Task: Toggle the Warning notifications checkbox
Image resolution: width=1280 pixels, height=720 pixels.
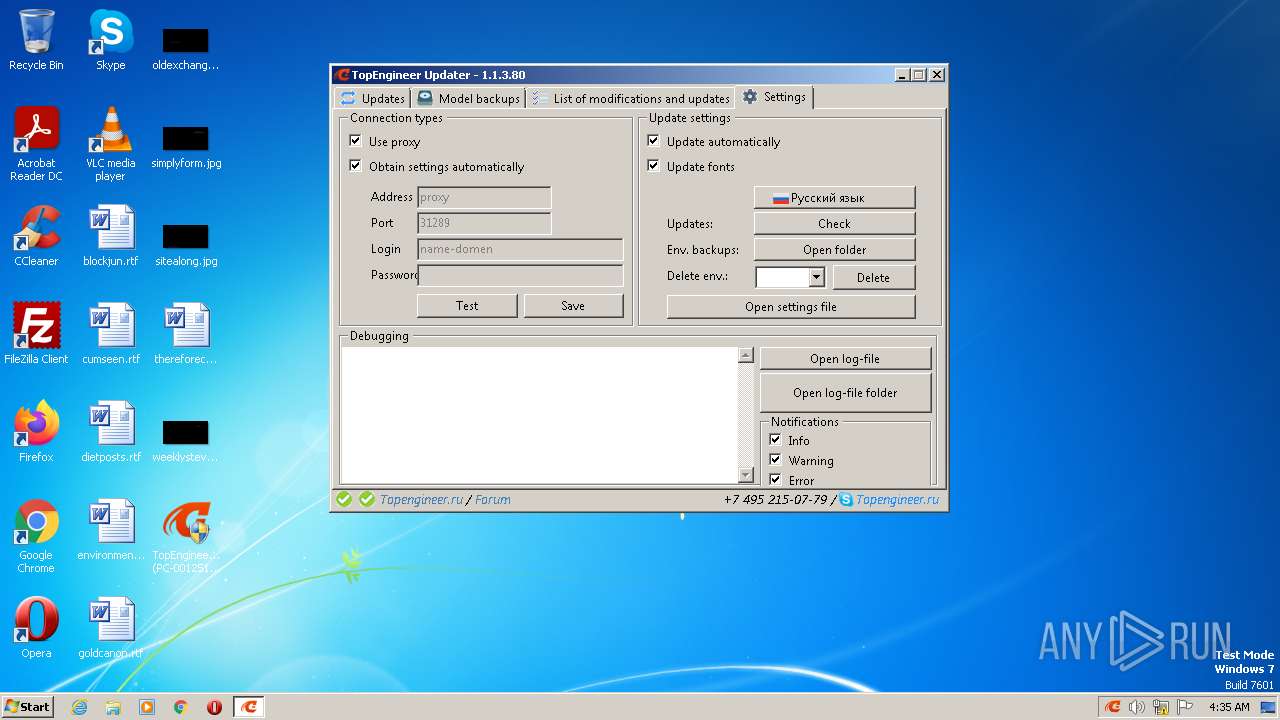Action: click(x=775, y=460)
